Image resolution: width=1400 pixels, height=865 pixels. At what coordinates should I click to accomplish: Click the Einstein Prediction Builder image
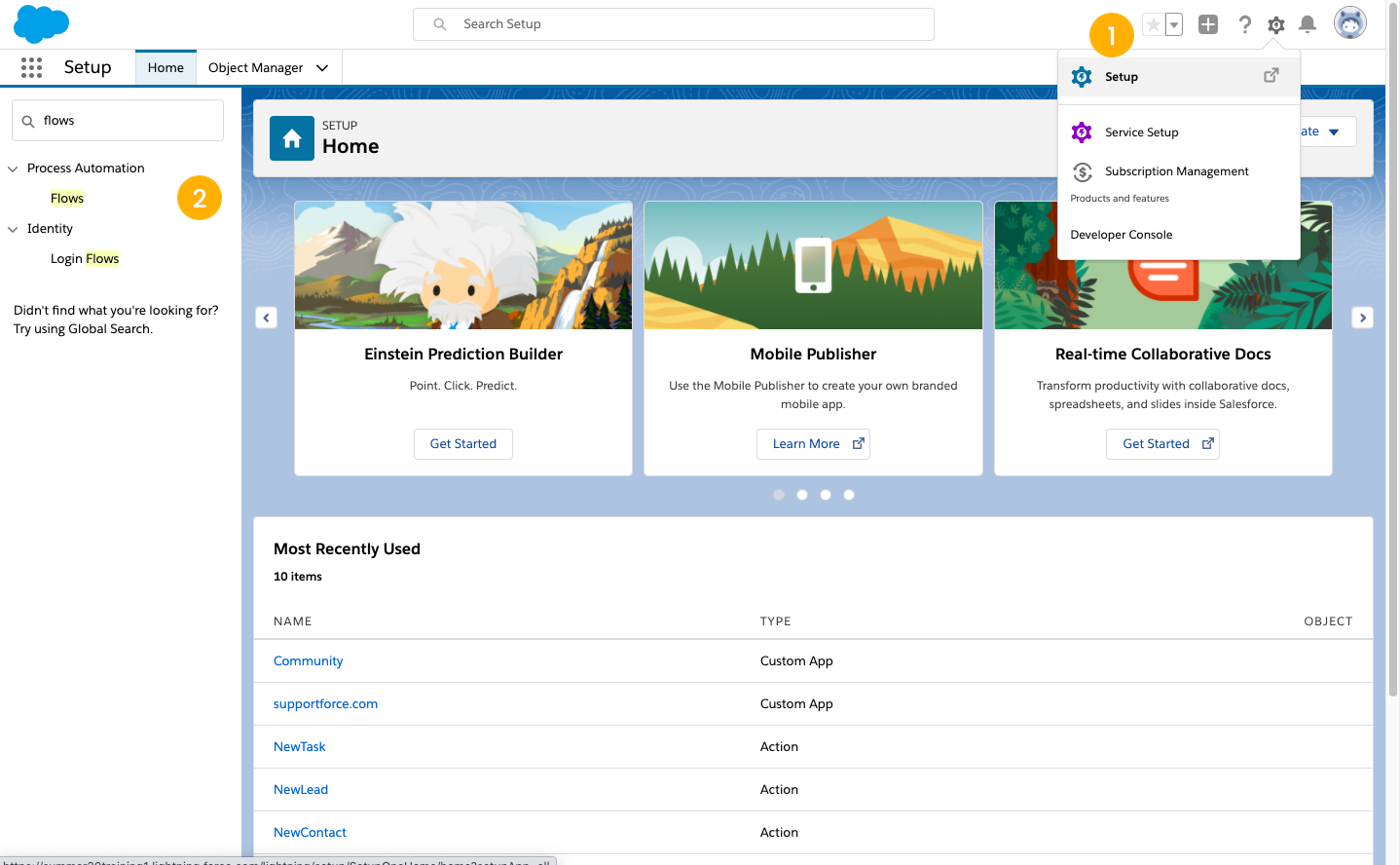(463, 265)
